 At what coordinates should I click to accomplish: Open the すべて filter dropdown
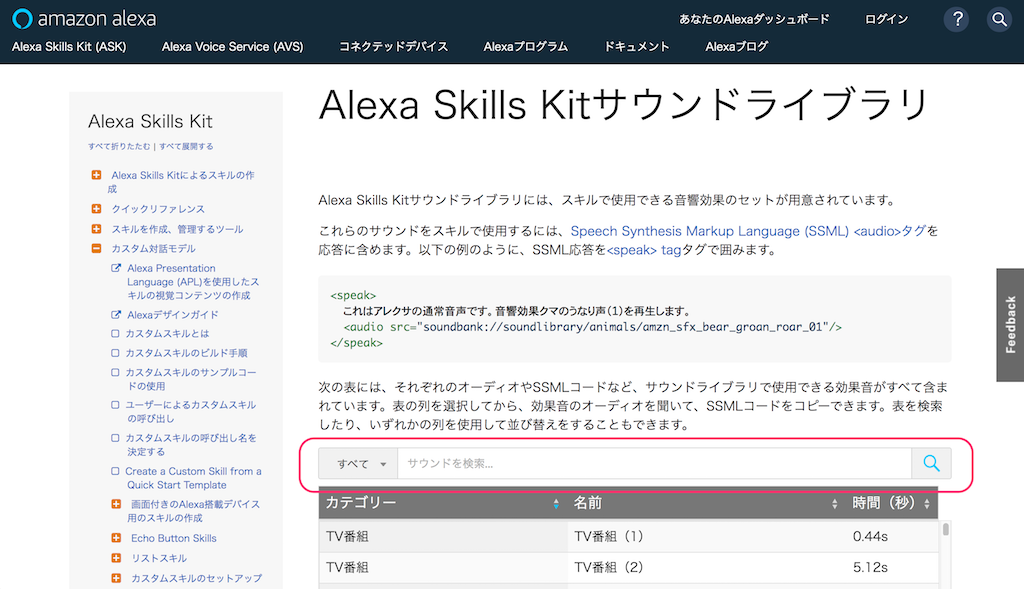point(358,464)
